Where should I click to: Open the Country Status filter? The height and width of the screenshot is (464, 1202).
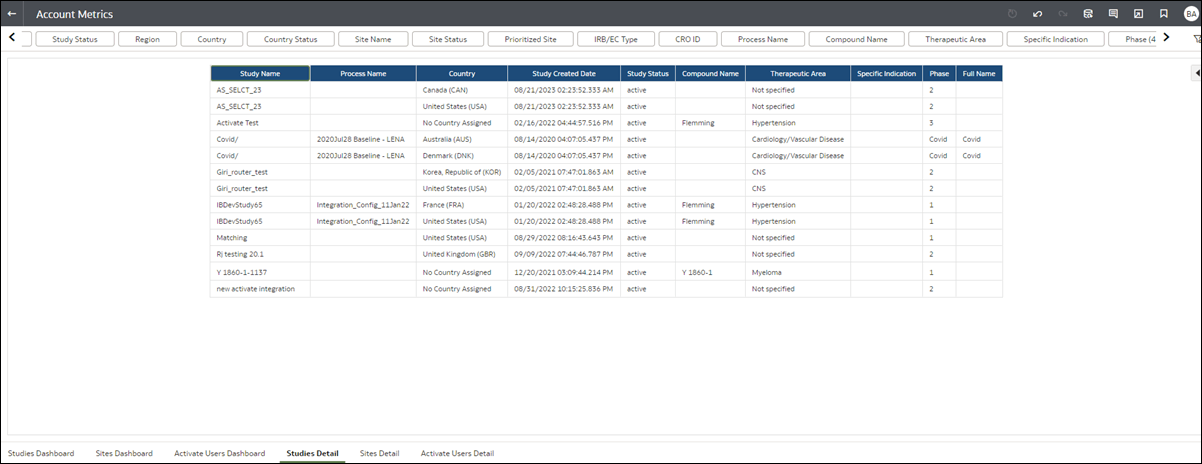[x=290, y=39]
